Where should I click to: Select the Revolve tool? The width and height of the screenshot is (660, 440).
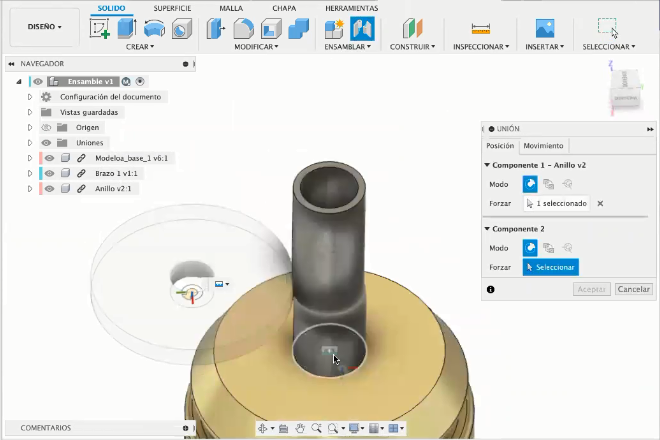154,29
